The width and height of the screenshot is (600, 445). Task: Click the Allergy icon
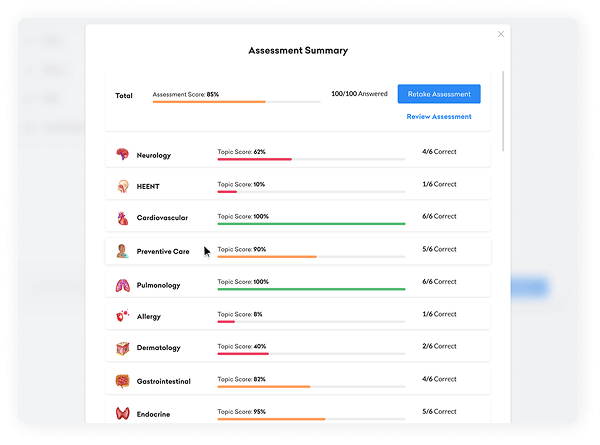(x=122, y=316)
